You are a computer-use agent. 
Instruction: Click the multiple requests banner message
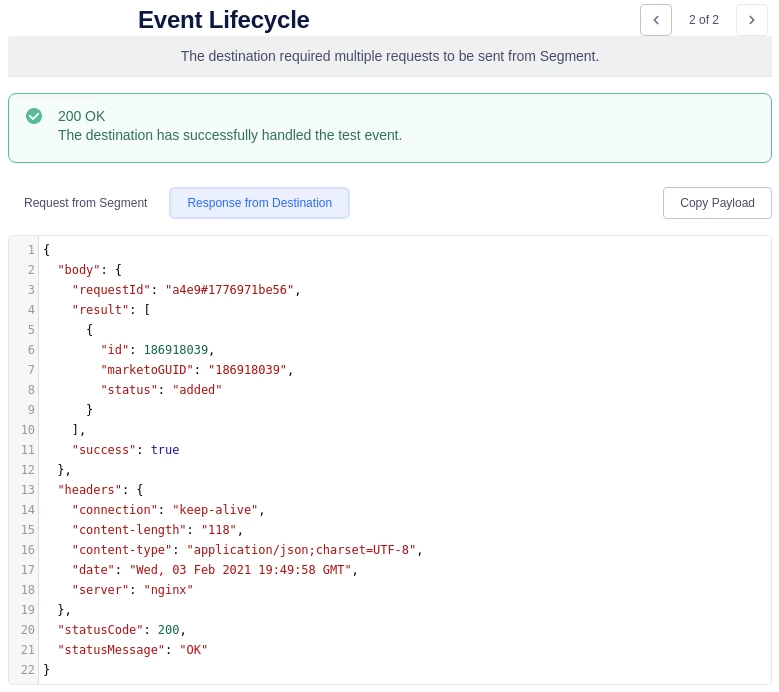click(390, 56)
